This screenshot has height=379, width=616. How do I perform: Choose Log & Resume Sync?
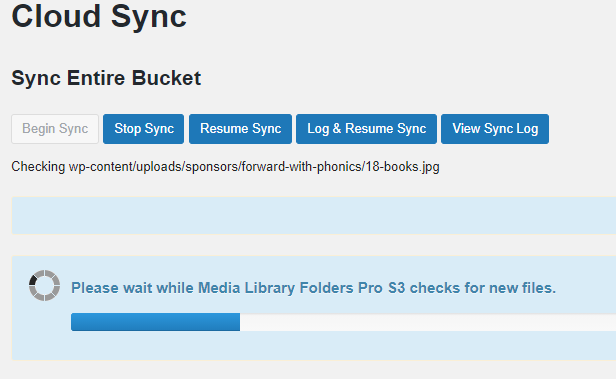(x=367, y=129)
